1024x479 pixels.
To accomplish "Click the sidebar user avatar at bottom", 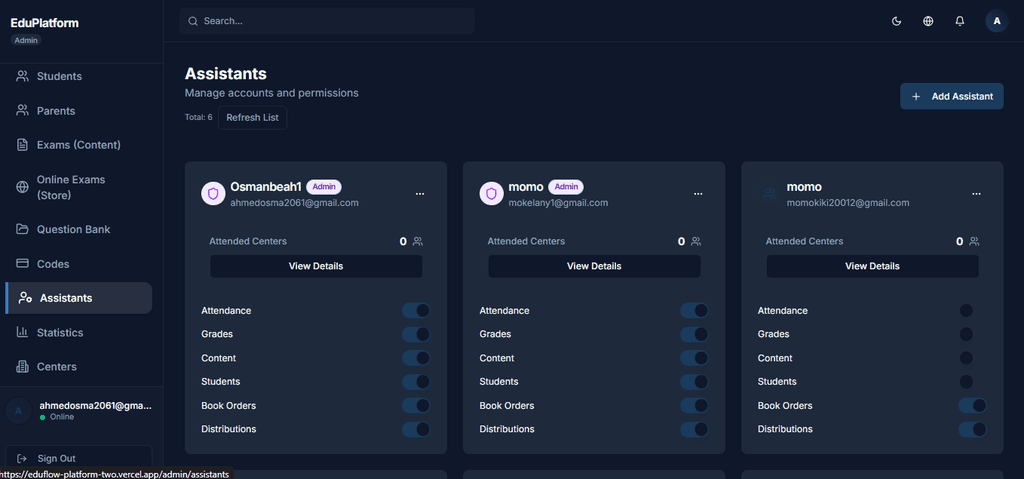I will (x=18, y=410).
